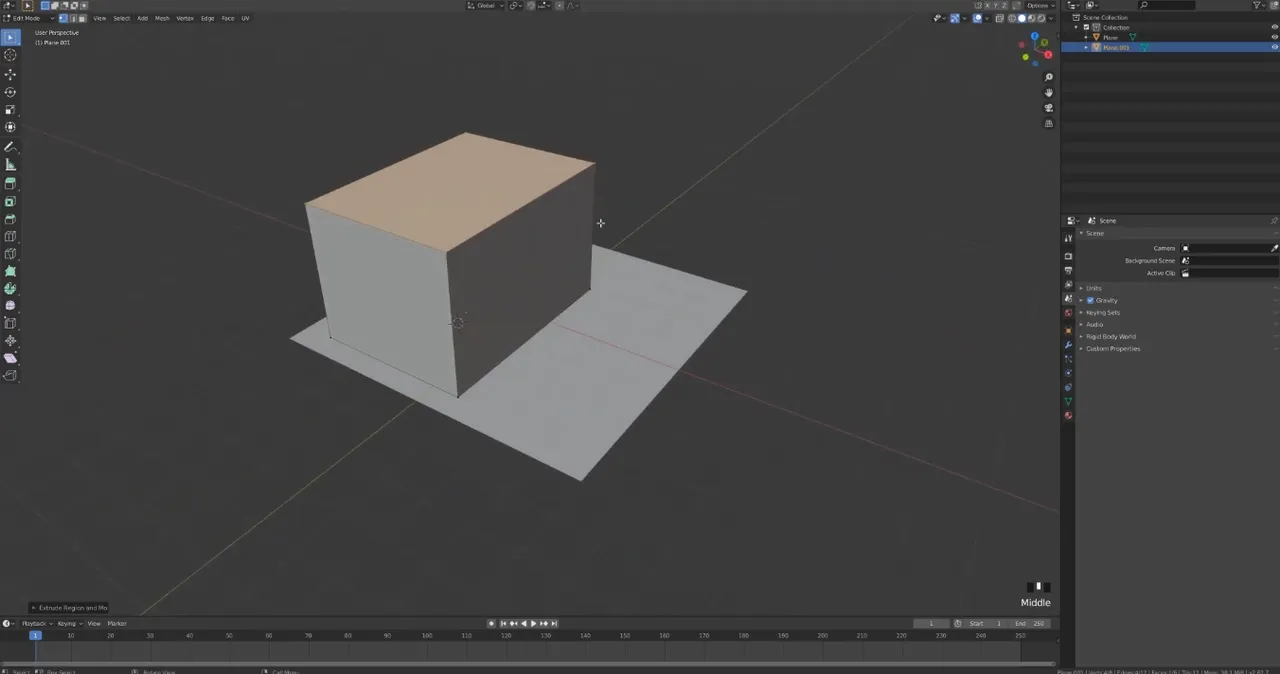Switch perspective/orthographic grid icon
Viewport: 1280px width, 674px height.
coord(1049,123)
